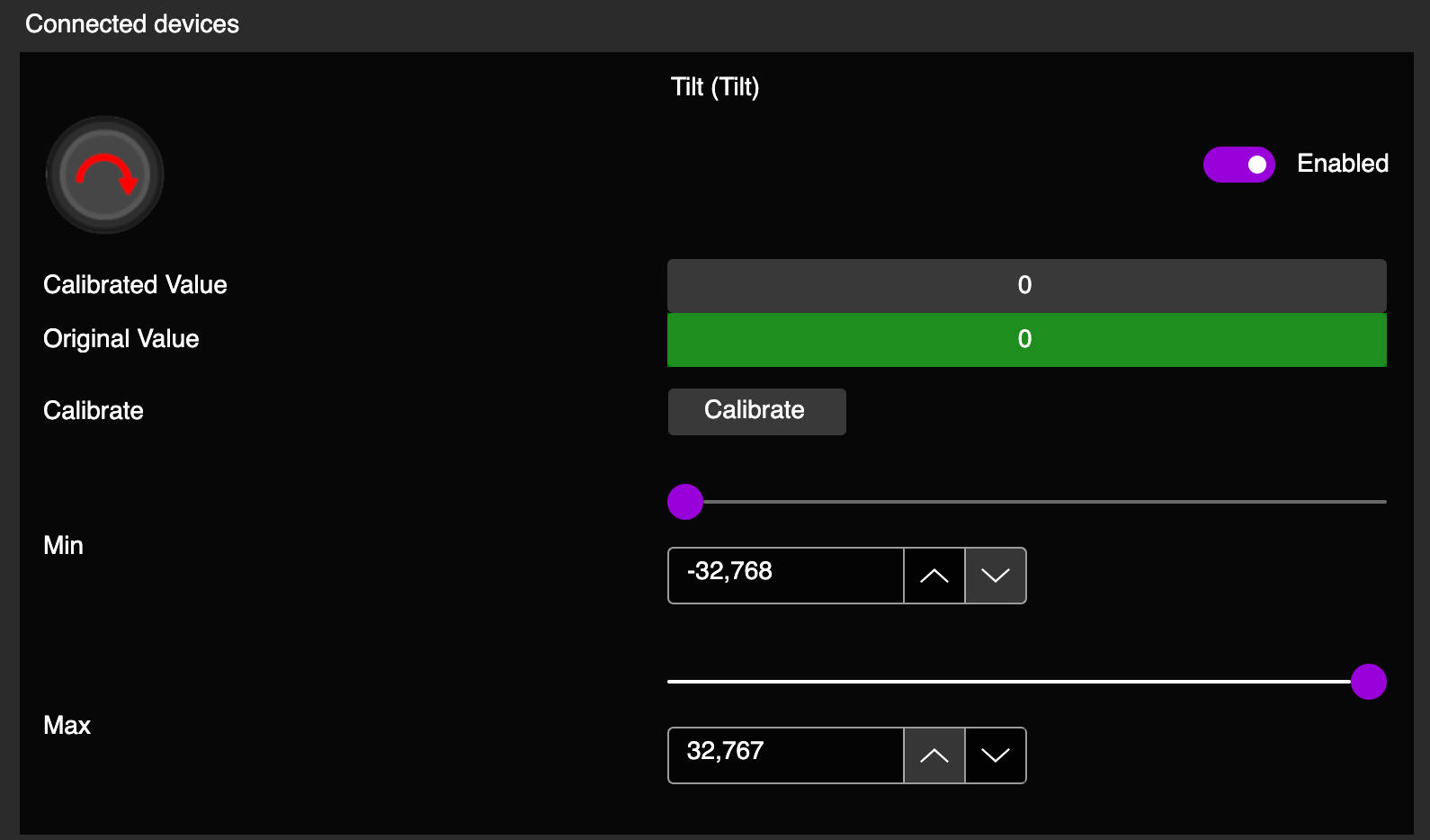Click the Tilt (Tilt) device title

click(x=715, y=87)
